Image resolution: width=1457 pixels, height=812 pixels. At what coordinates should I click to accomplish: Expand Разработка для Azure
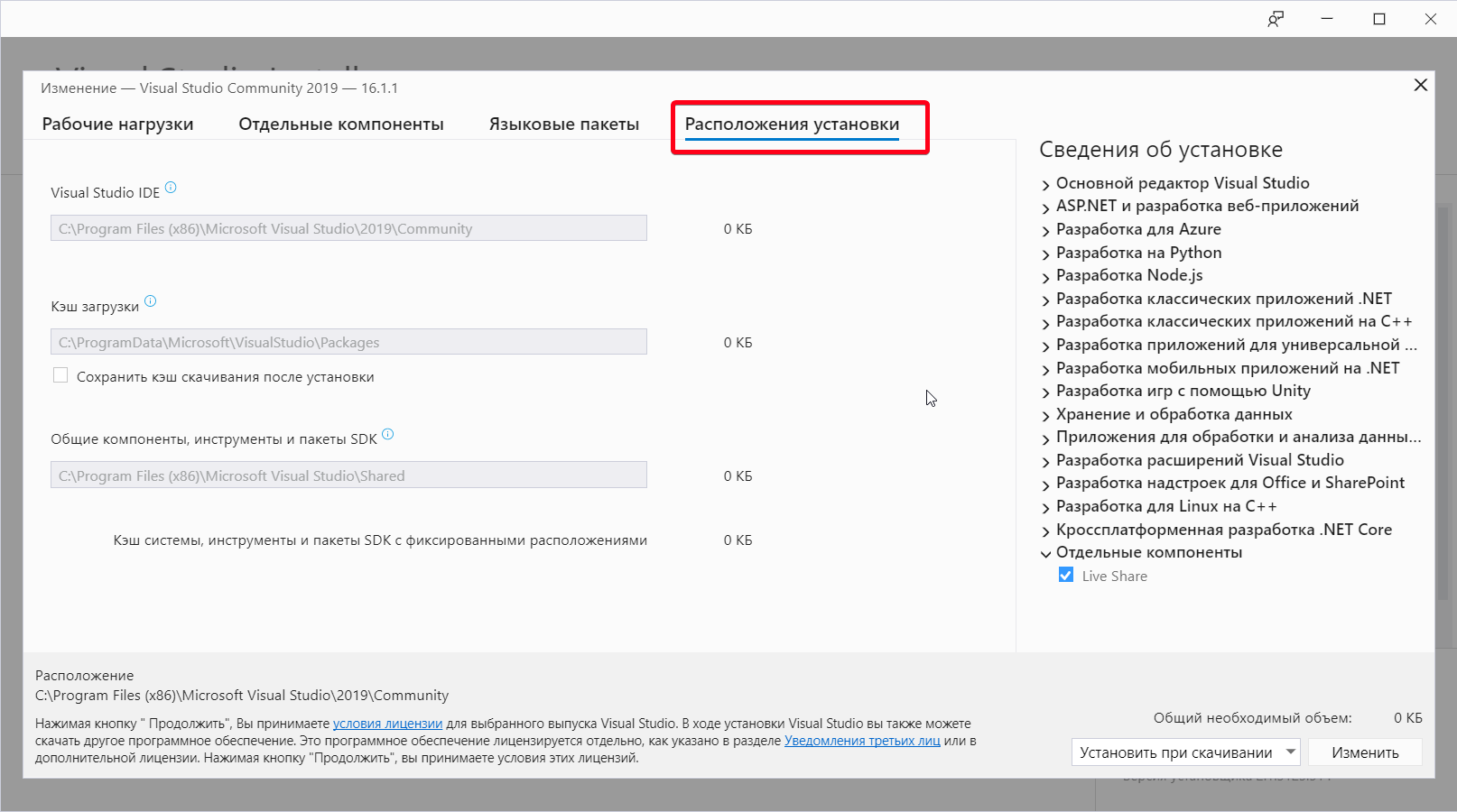coord(1046,231)
